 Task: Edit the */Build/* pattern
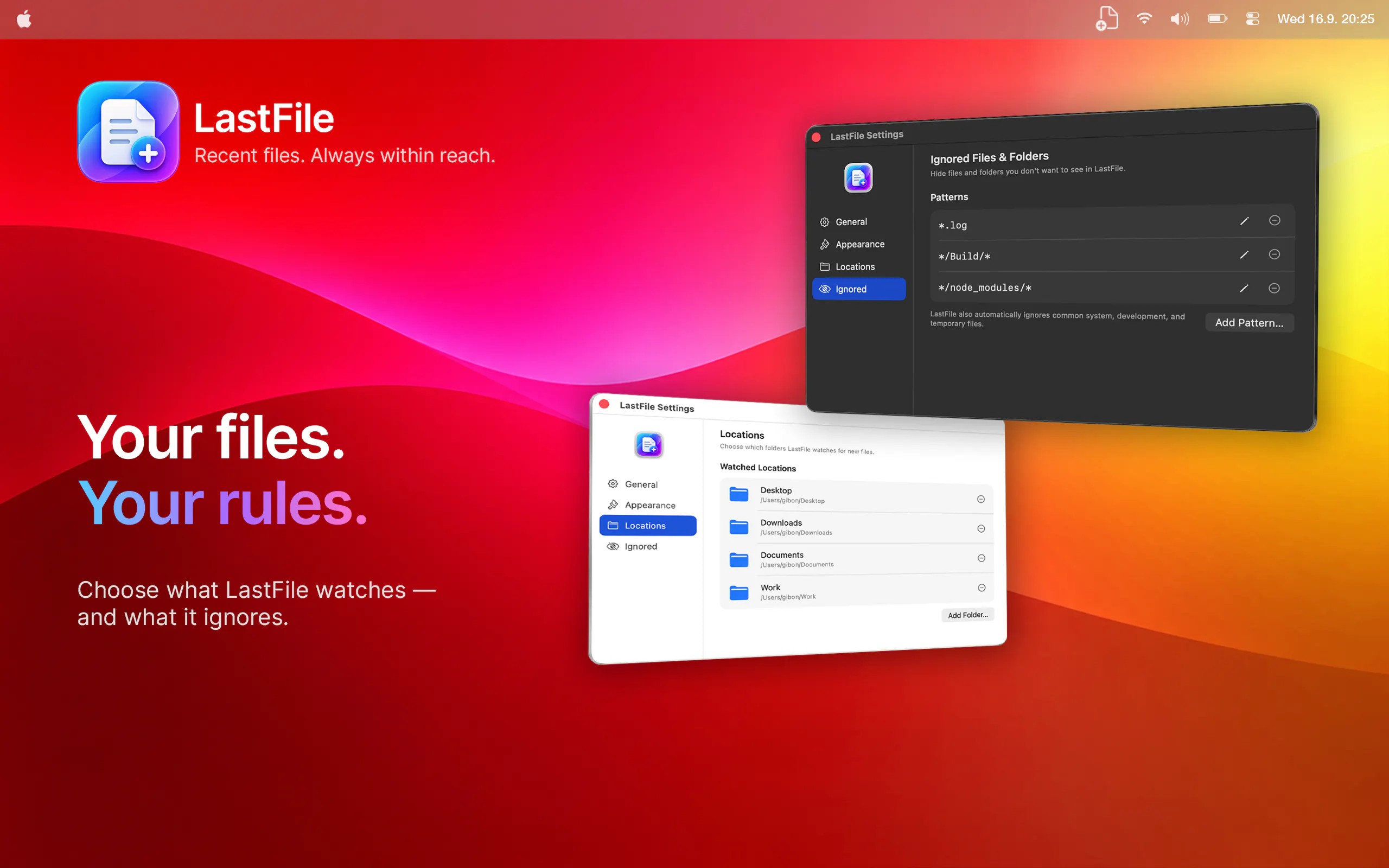point(1244,254)
